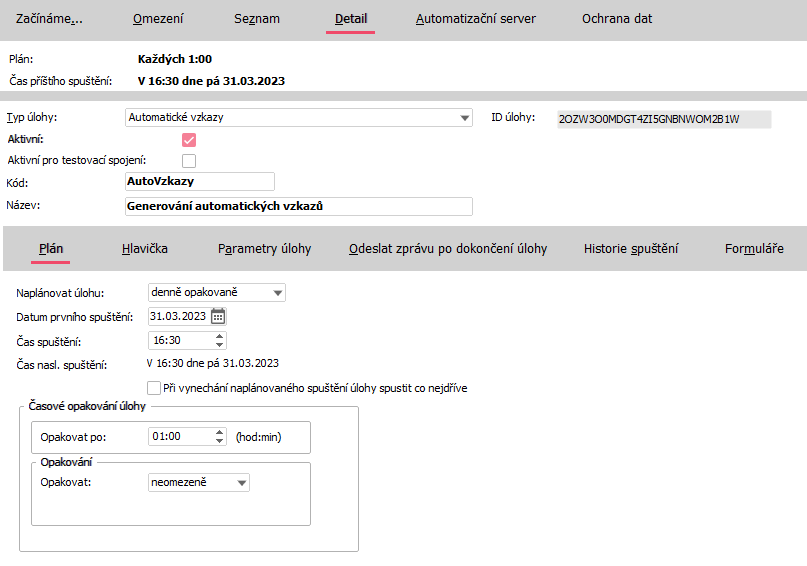Select the Parametry úlohy subtab
This screenshot has width=807, height=566.
[x=264, y=249]
